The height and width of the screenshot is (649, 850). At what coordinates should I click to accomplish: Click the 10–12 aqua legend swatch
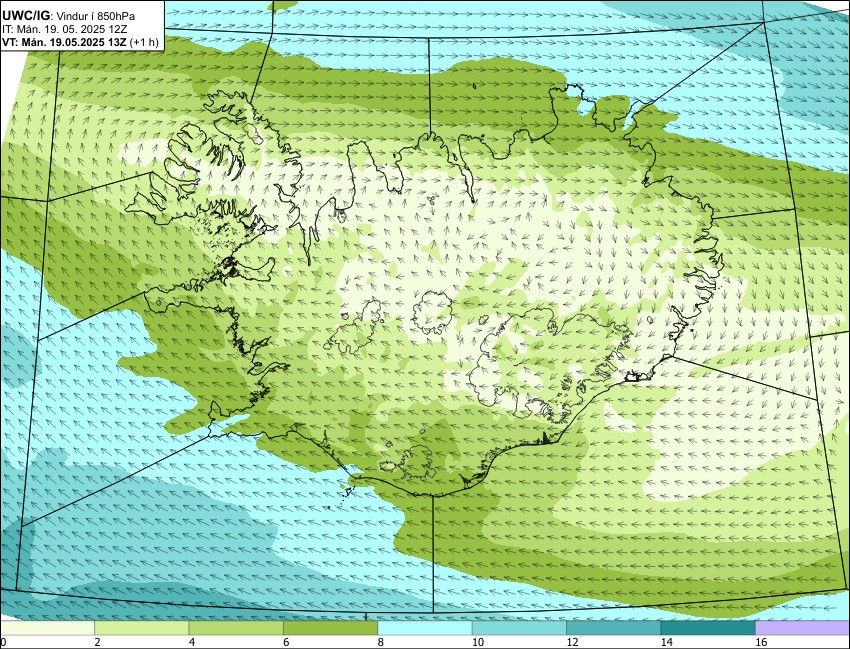pos(519,628)
